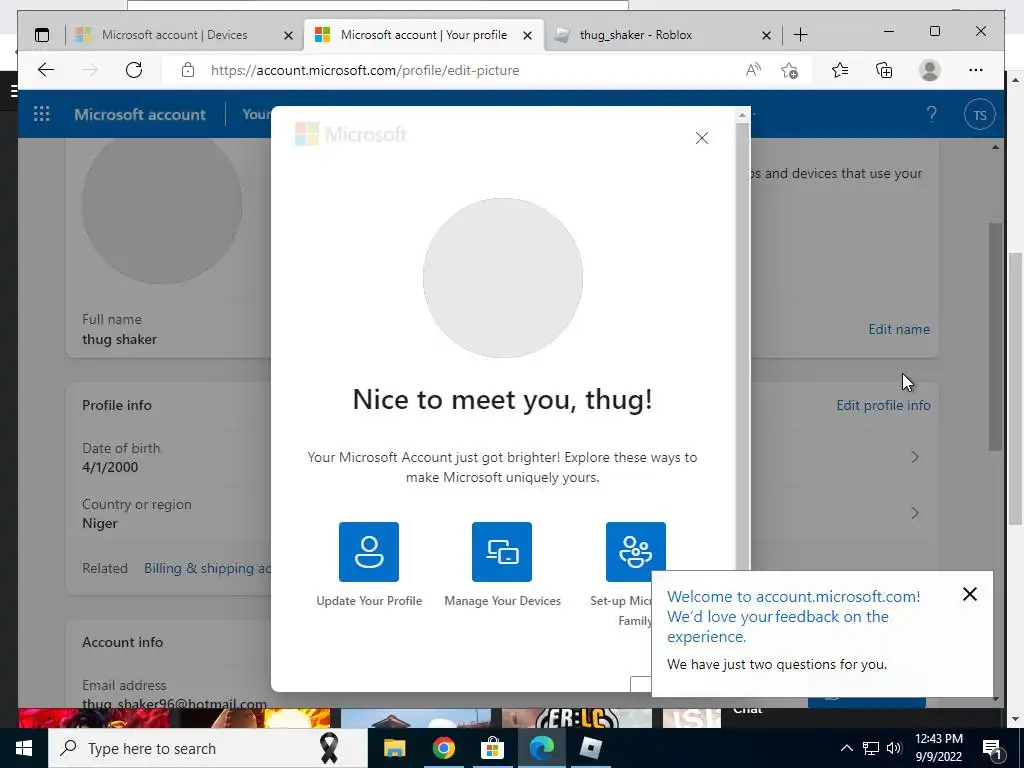Viewport: 1024px width, 768px height.
Task: Open the help question mark icon
Action: tap(932, 114)
